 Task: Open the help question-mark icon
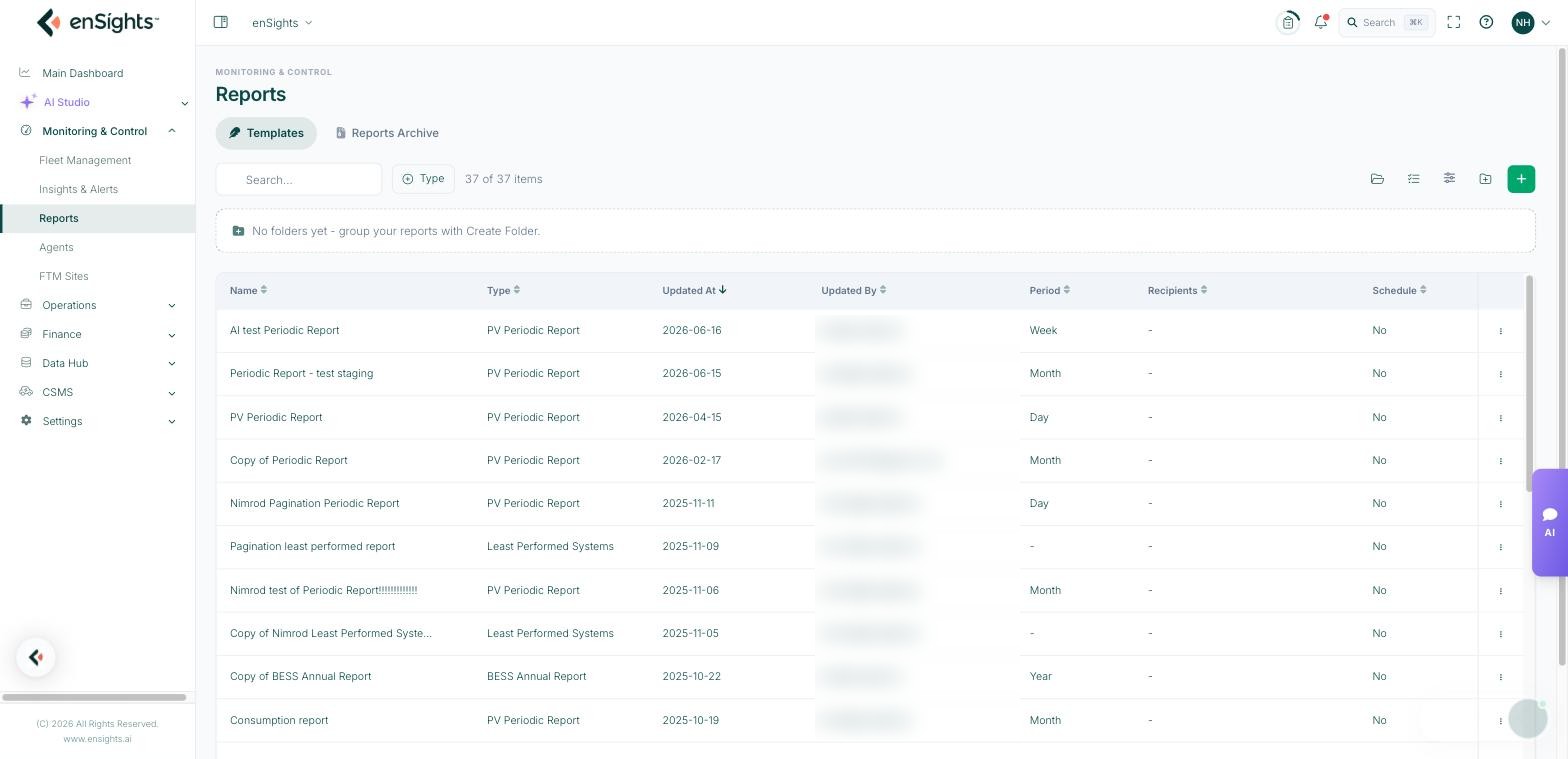pyautogui.click(x=1486, y=22)
